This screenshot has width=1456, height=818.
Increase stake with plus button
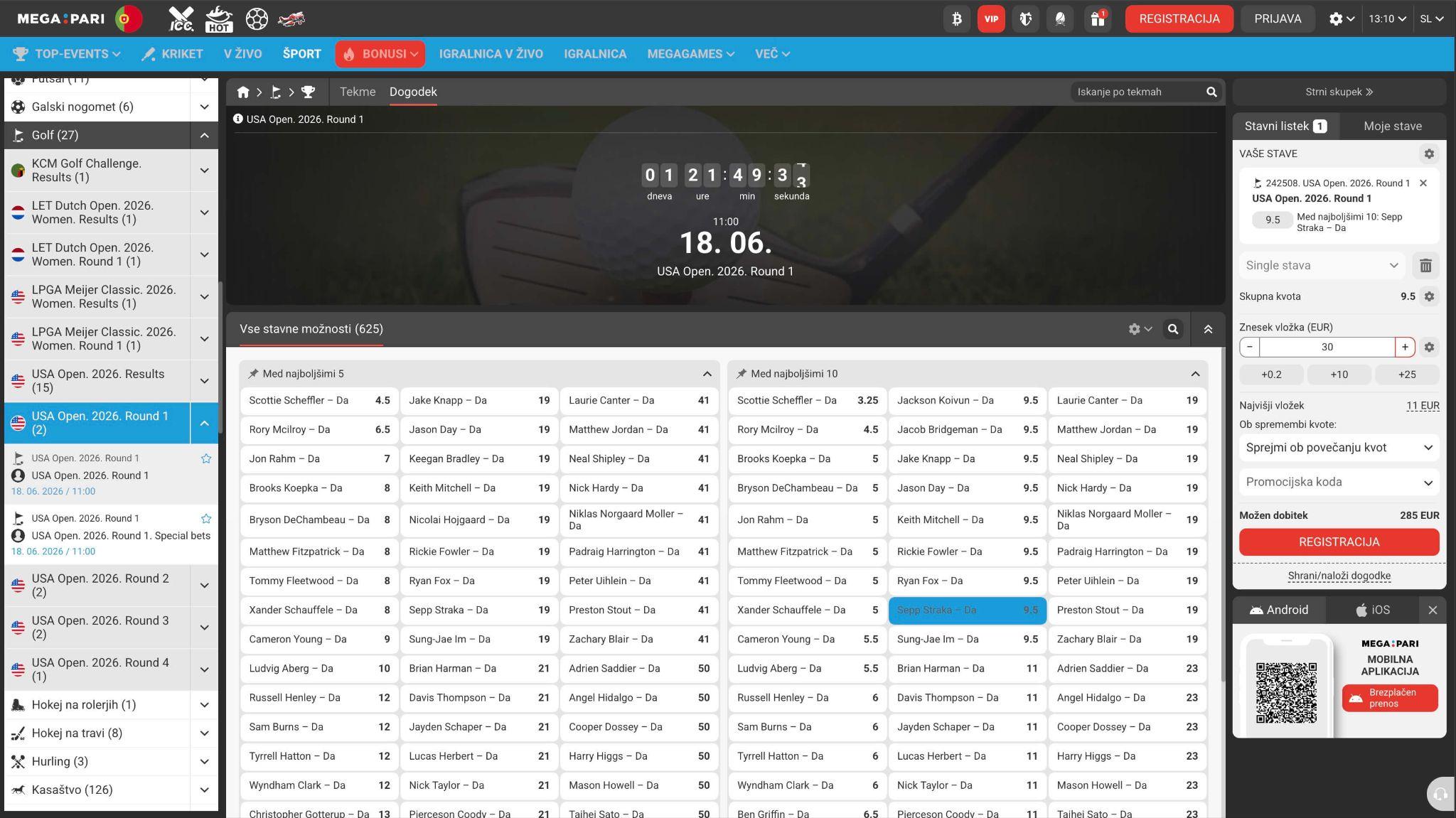tap(1405, 347)
